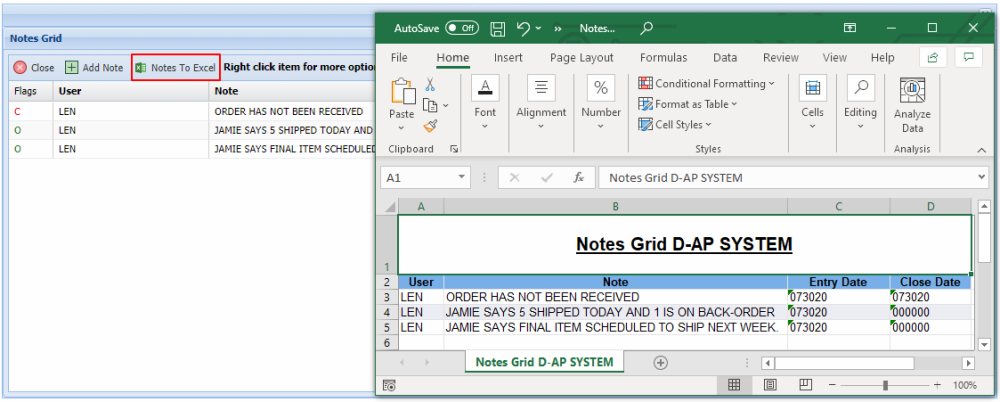This screenshot has width=1000, height=402.
Task: Click Notes To Excel button
Action: coord(176,67)
